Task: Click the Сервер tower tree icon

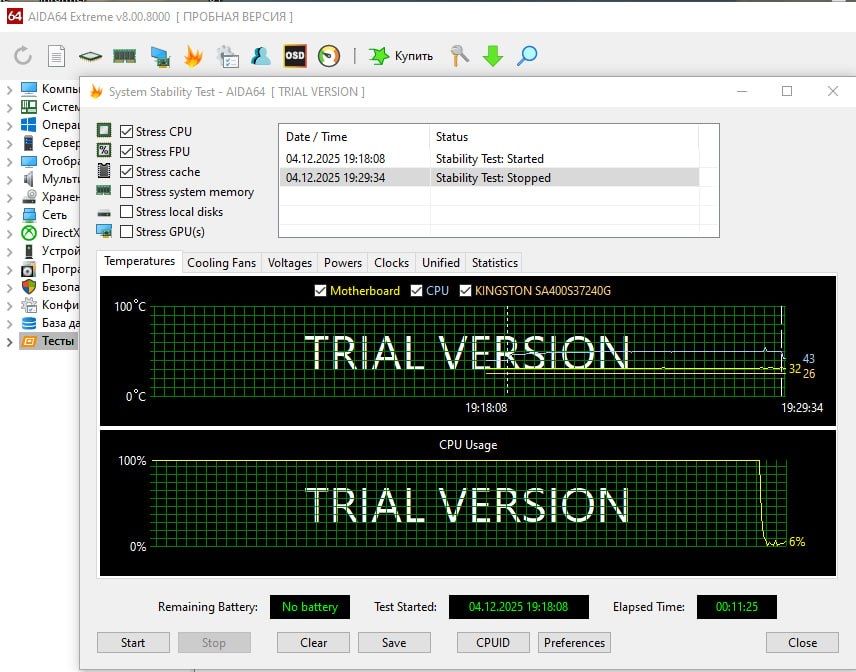Action: (28, 142)
